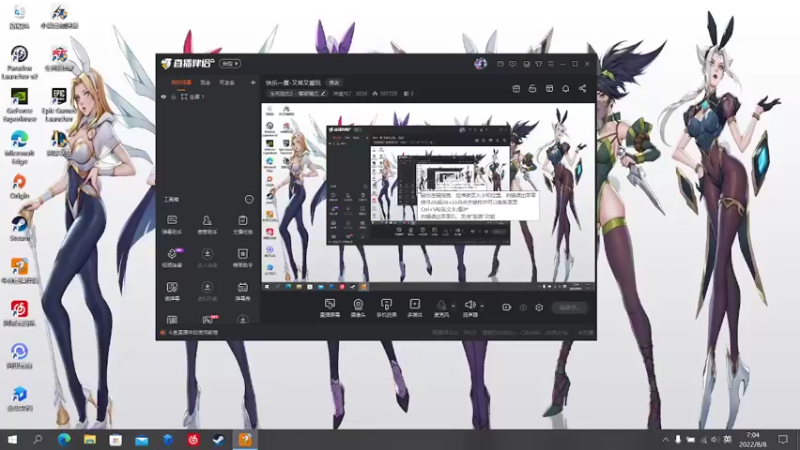Open Microsoft Edge from taskbar
The width and height of the screenshot is (800, 450).
pos(64,440)
